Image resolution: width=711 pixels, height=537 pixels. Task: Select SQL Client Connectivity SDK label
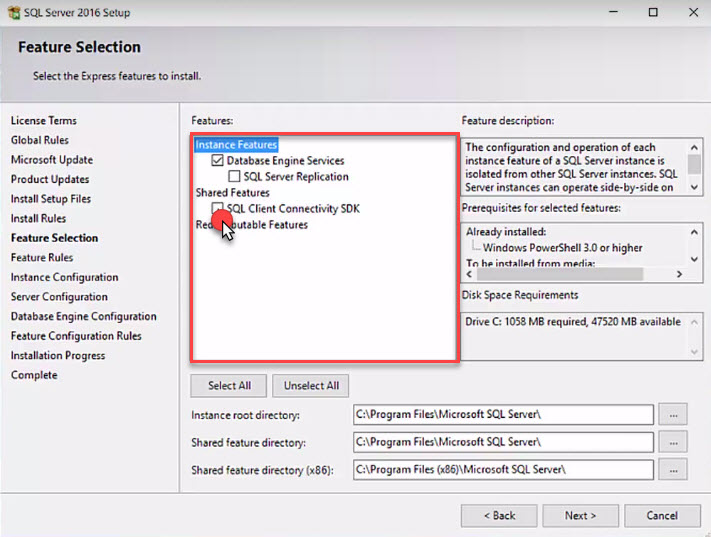(x=293, y=209)
